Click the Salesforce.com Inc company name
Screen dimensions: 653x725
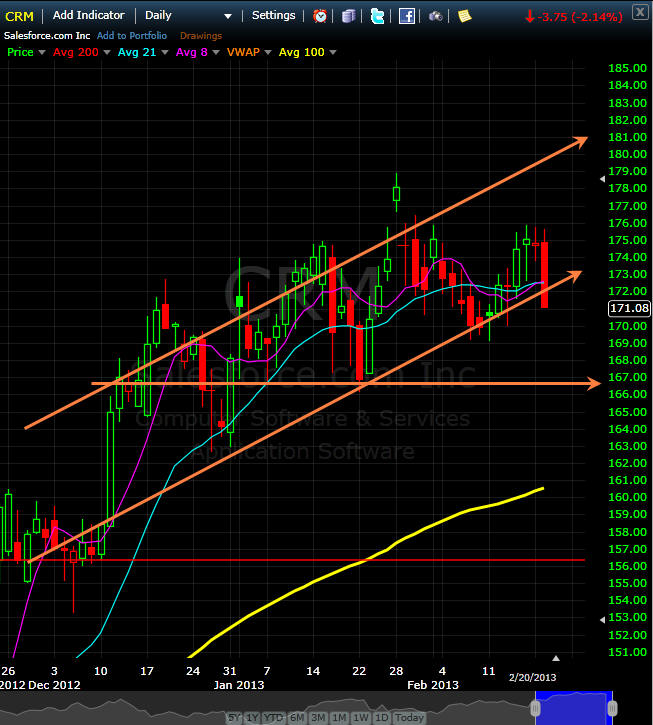pos(47,36)
